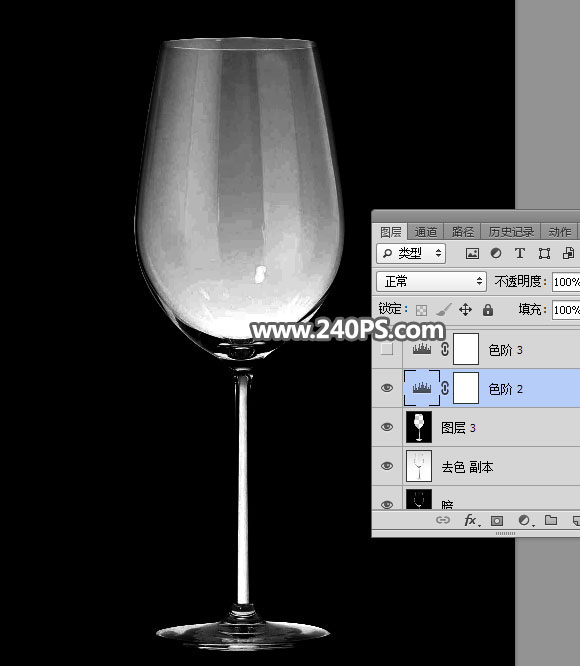The width and height of the screenshot is (580, 666).
Task: Filter layers by shape icon
Action: (544, 254)
